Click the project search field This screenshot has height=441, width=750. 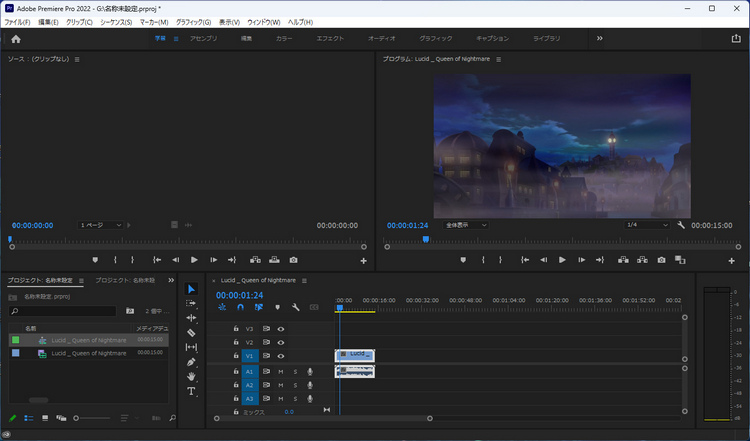(63, 311)
